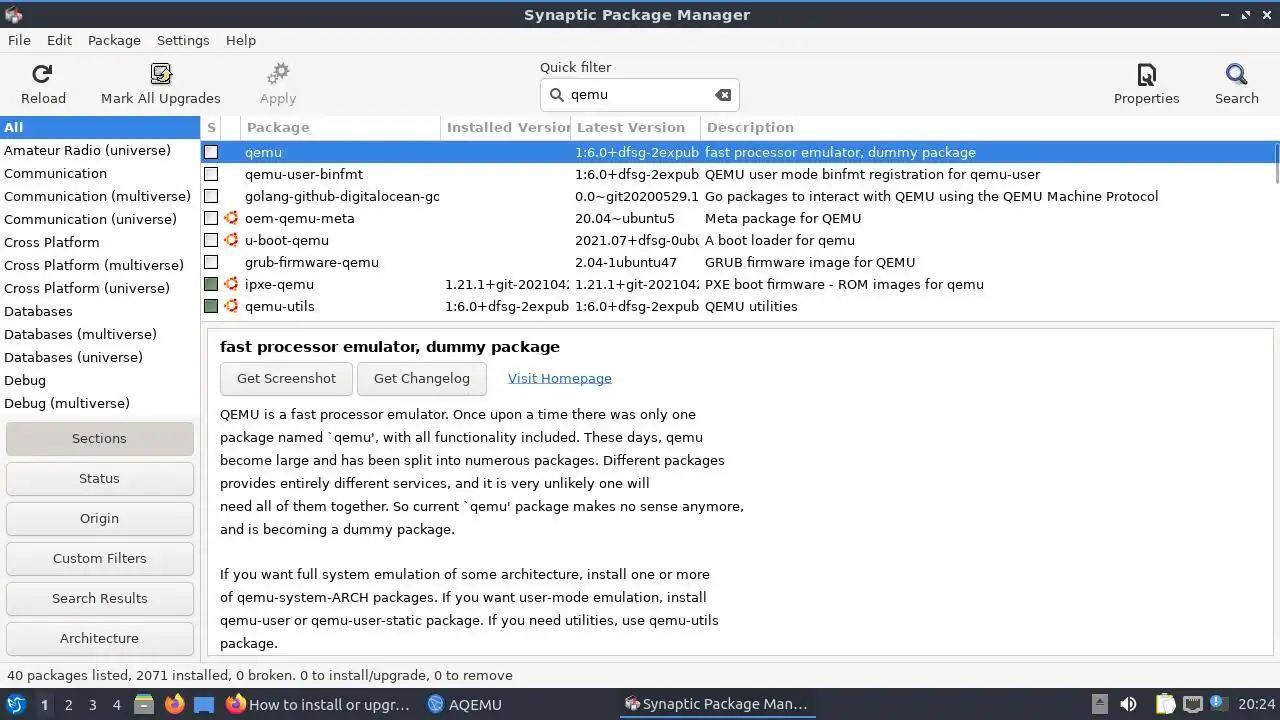The height and width of the screenshot is (720, 1280).
Task: Switch to the Architecture filter view
Action: (x=99, y=638)
